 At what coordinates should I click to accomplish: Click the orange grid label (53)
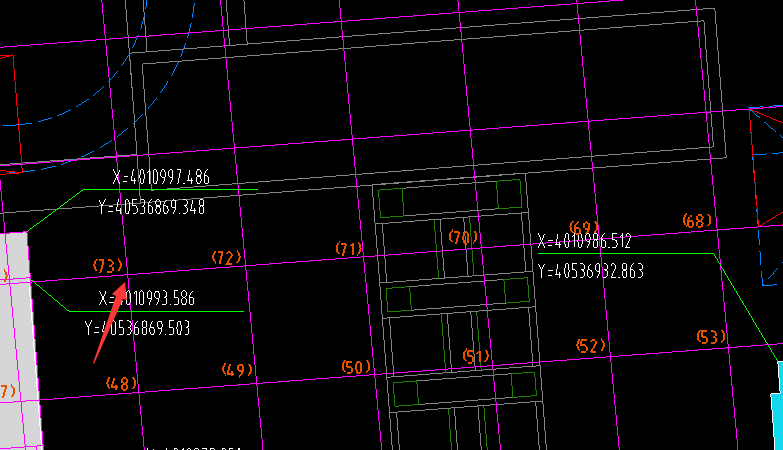click(x=711, y=337)
